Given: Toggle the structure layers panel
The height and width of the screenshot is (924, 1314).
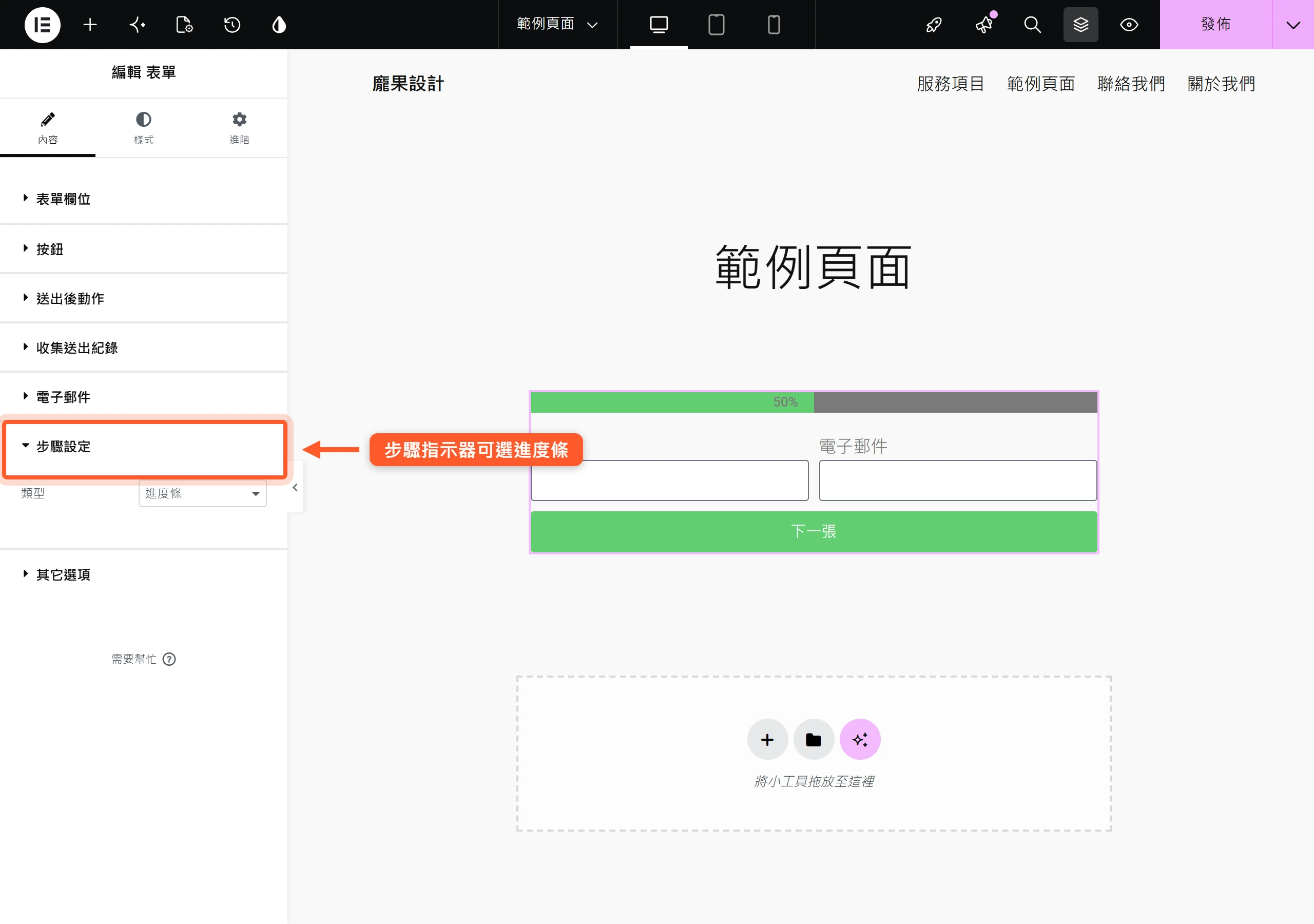Looking at the screenshot, I should click(1080, 25).
